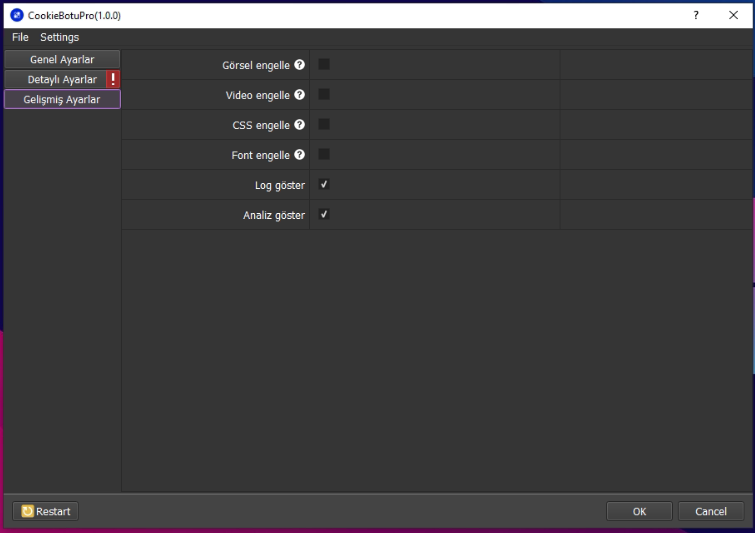Viewport: 755px width, 533px height.
Task: Tick the Video engelle checkbox
Action: point(324,94)
